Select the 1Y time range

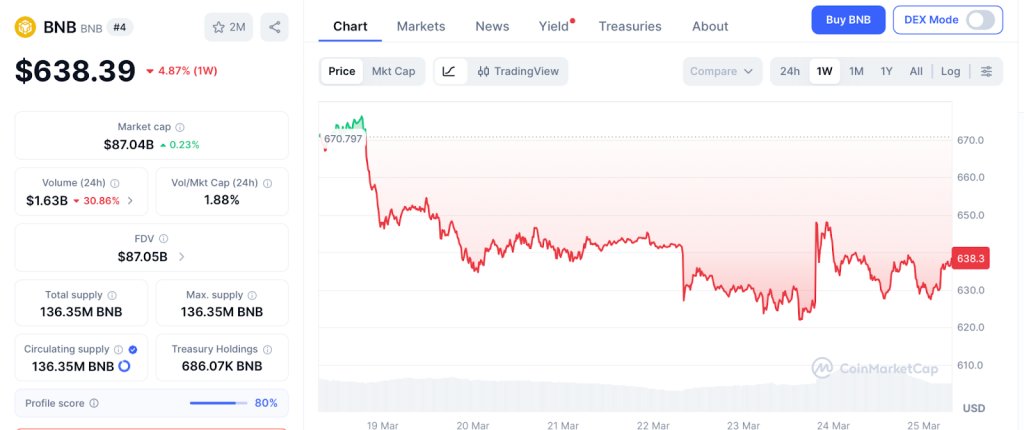(x=886, y=71)
